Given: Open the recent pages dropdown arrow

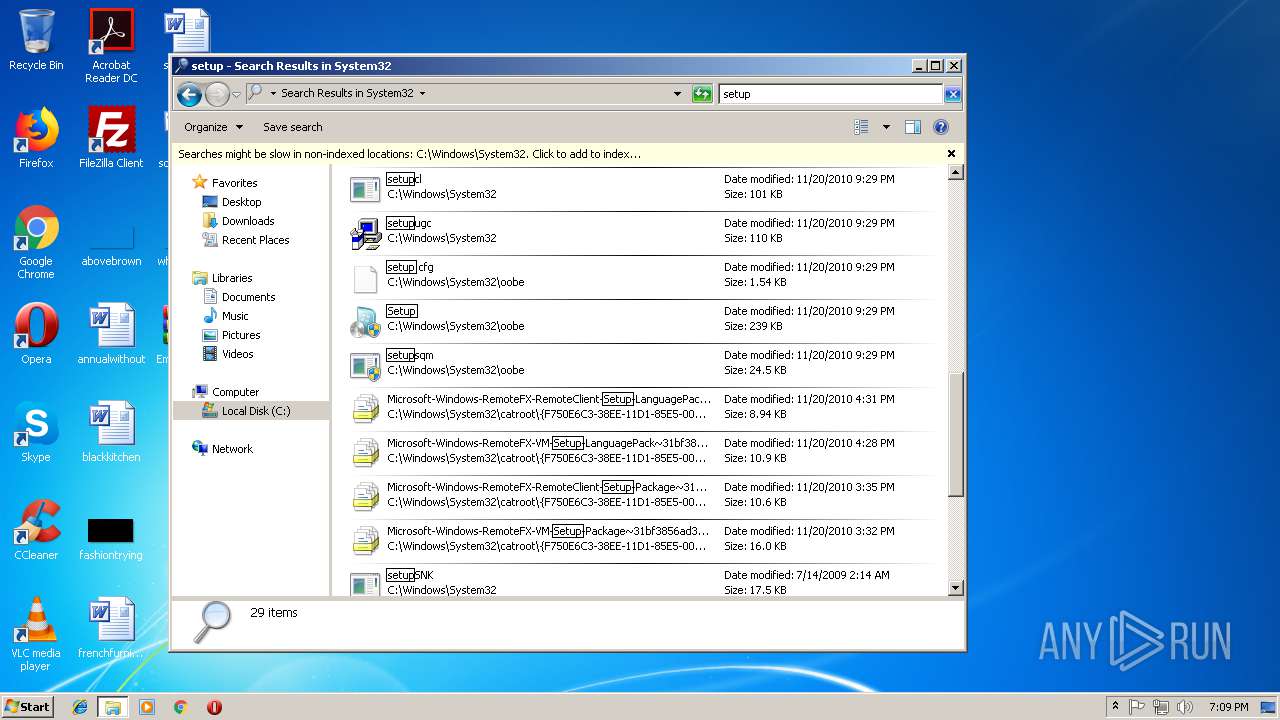Looking at the screenshot, I should [x=236, y=94].
